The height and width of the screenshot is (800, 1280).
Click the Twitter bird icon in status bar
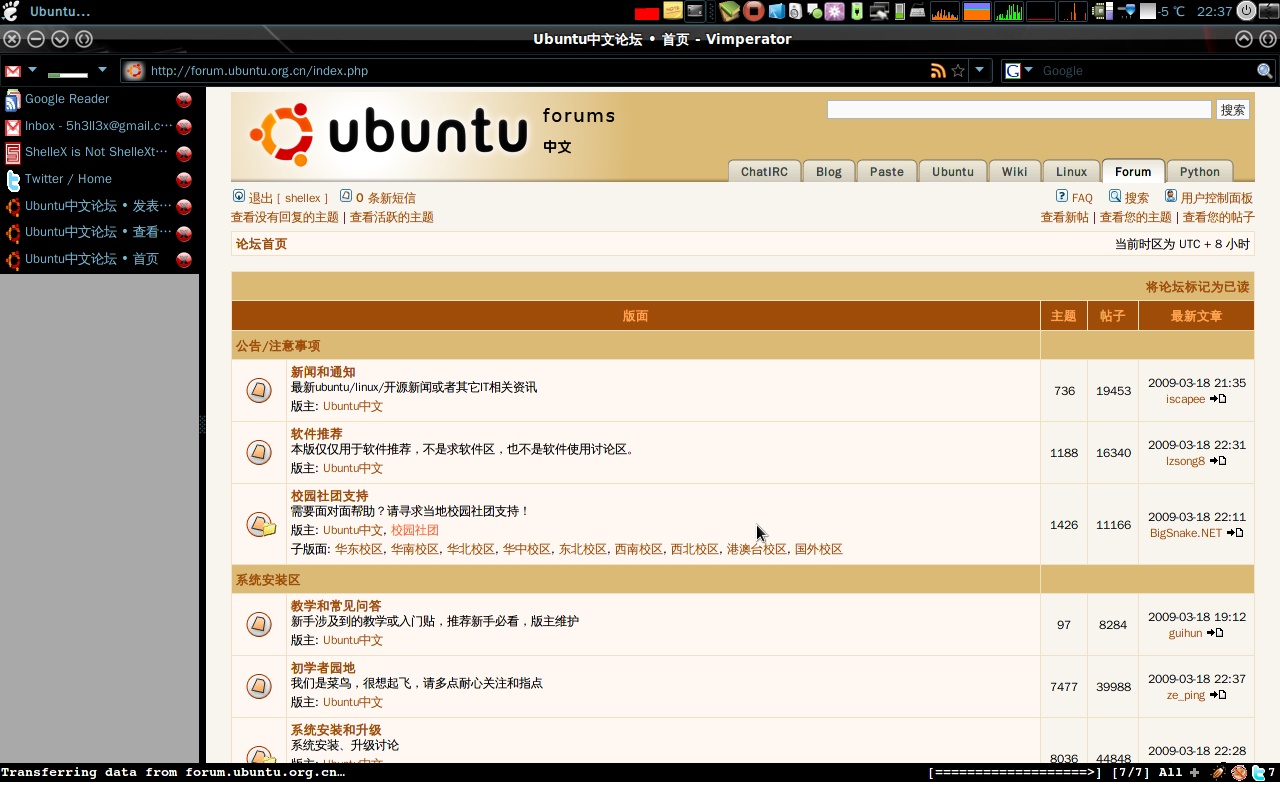click(x=1258, y=773)
